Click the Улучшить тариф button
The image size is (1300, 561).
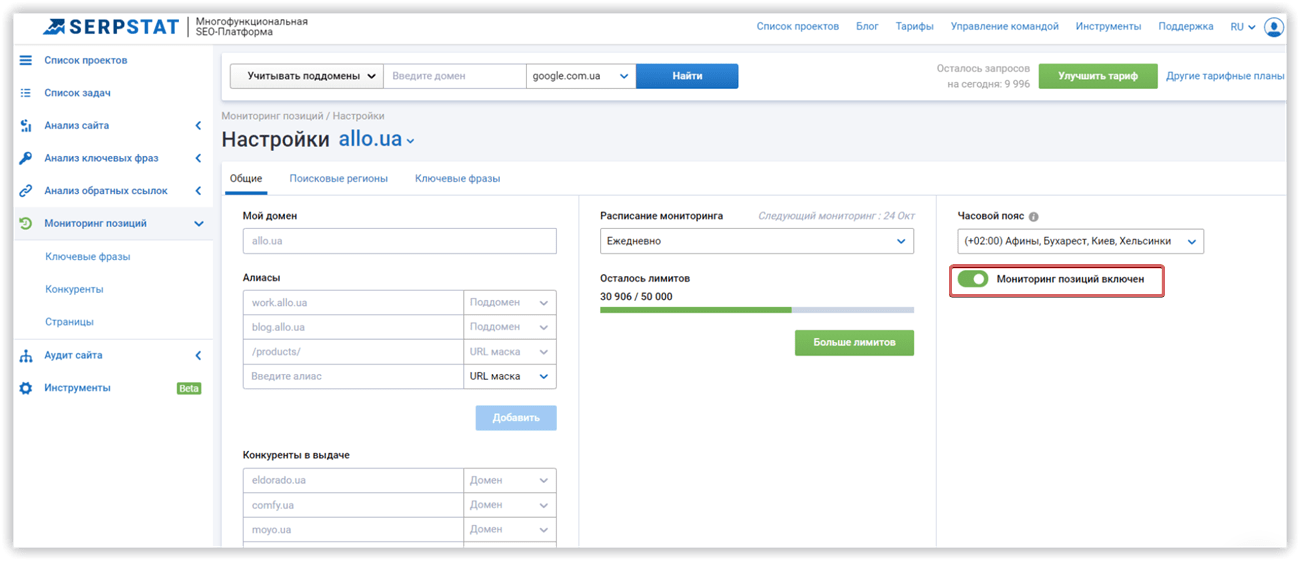pyautogui.click(x=1098, y=76)
